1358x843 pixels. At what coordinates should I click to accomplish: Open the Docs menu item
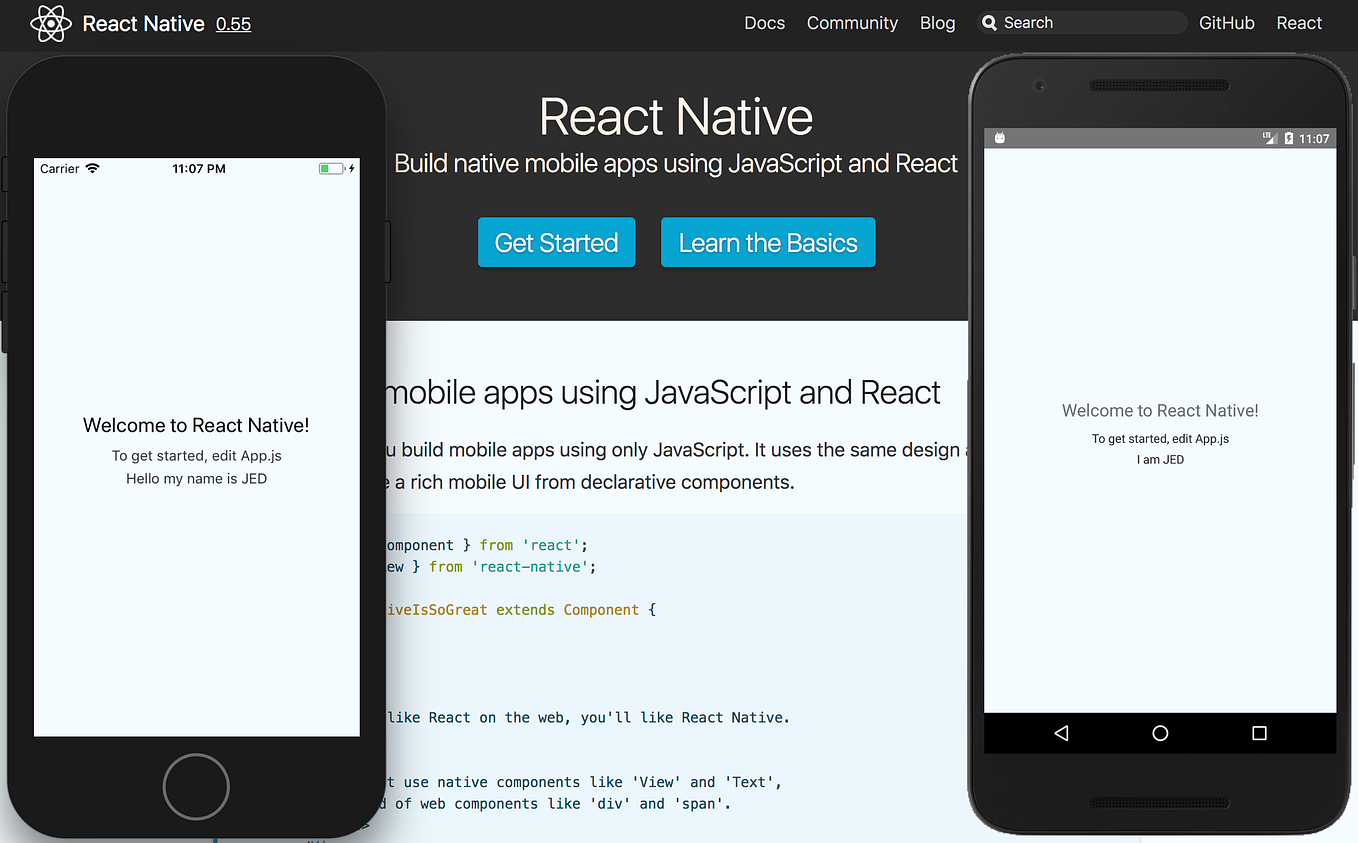[764, 23]
